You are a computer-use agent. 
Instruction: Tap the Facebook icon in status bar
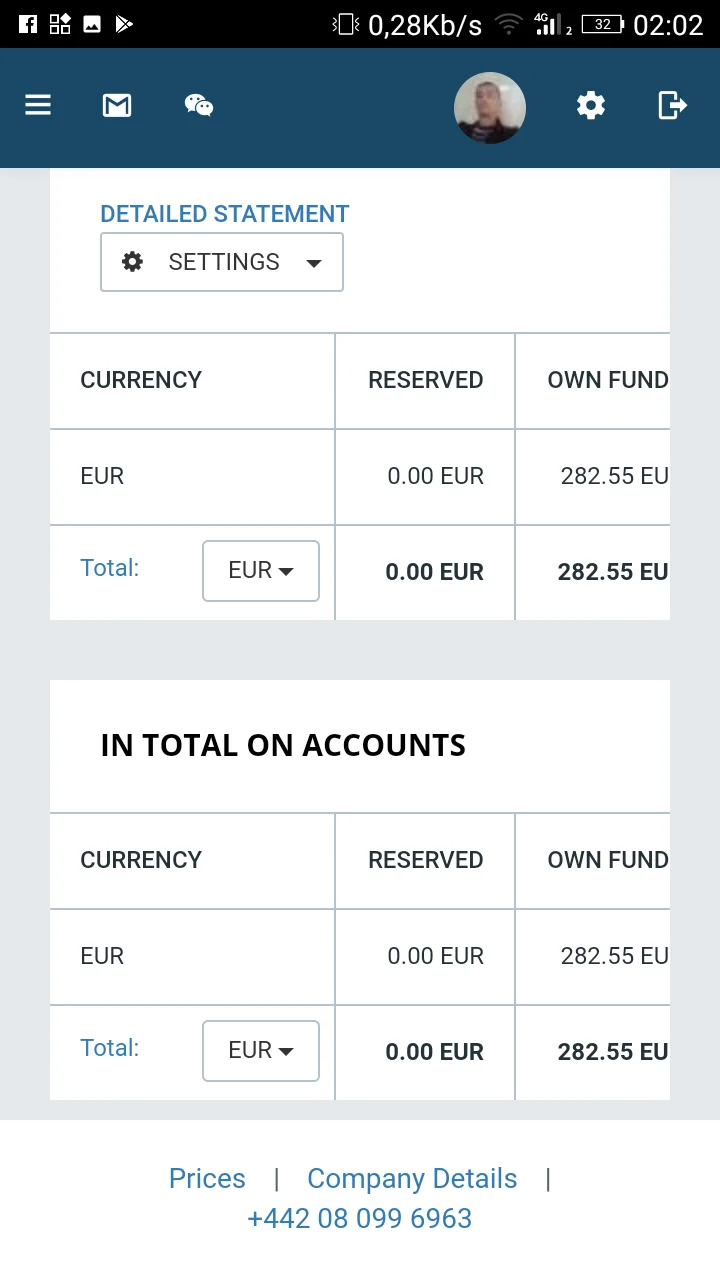coord(28,24)
